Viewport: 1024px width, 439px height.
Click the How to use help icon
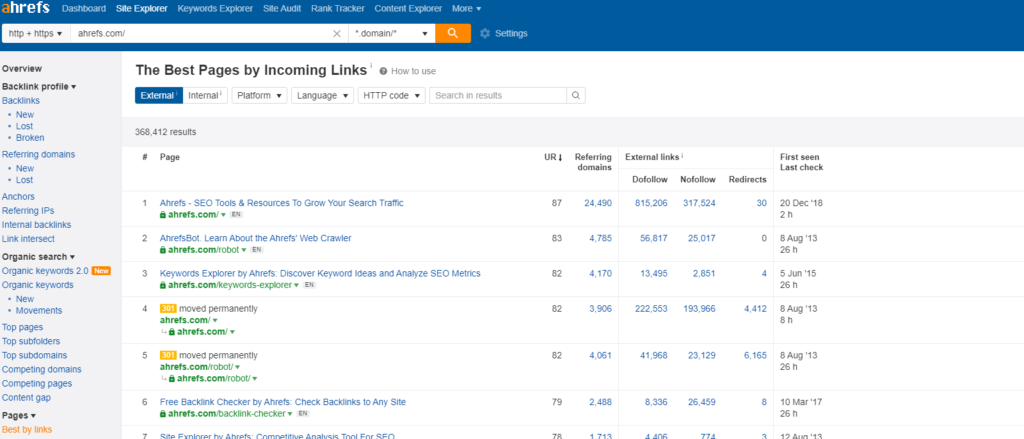(x=383, y=71)
